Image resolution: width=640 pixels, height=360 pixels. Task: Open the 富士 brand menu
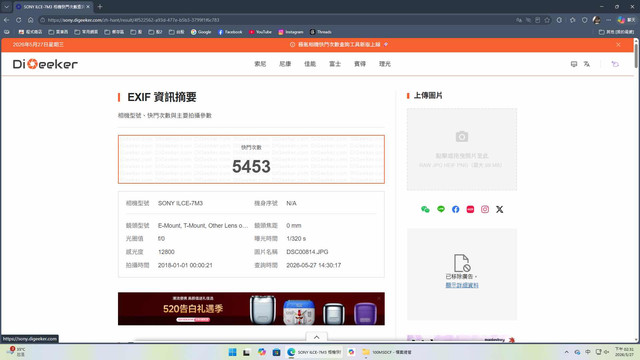[335, 64]
